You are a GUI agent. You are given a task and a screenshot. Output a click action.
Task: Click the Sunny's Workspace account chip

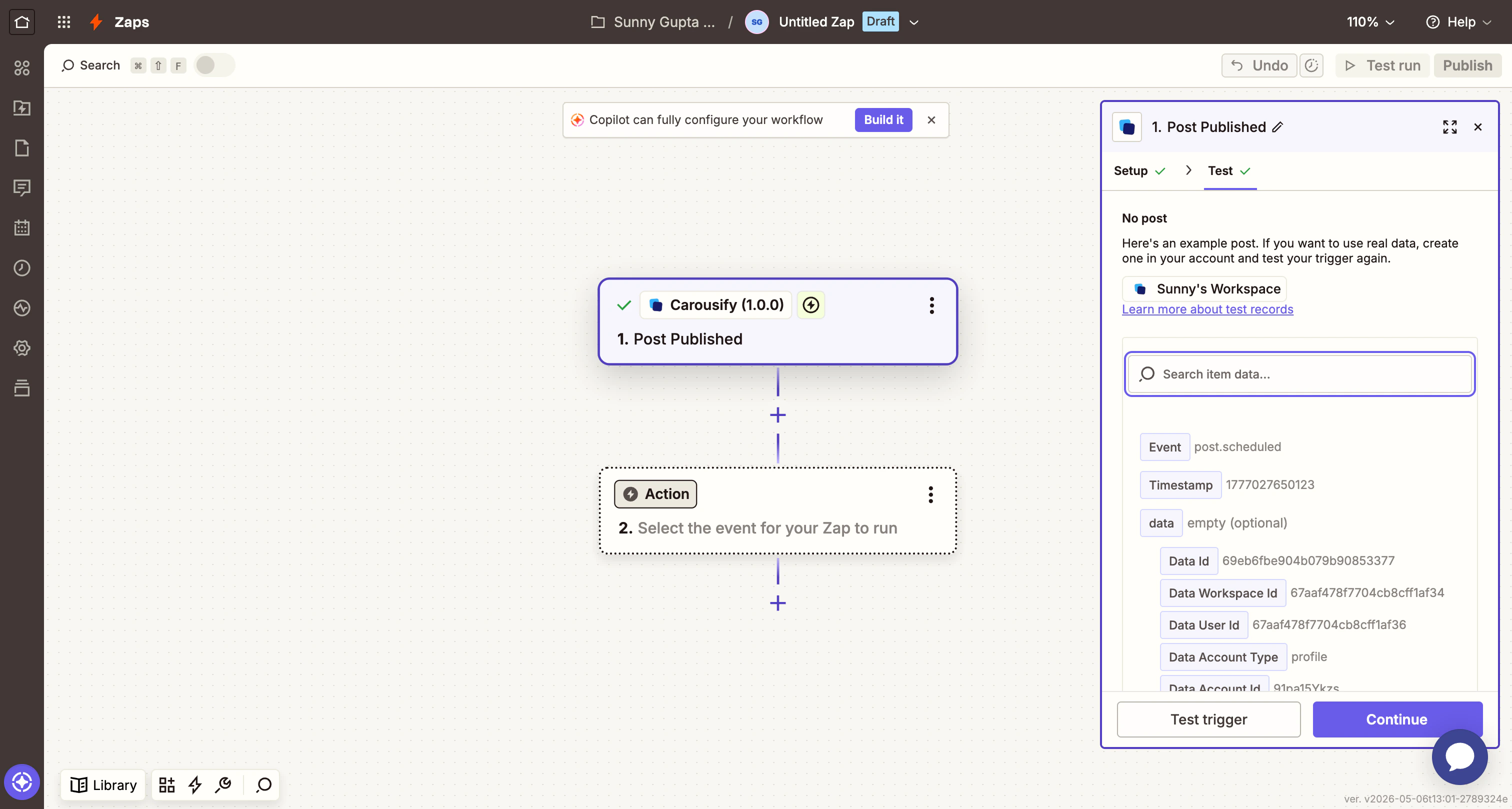pyautogui.click(x=1204, y=289)
